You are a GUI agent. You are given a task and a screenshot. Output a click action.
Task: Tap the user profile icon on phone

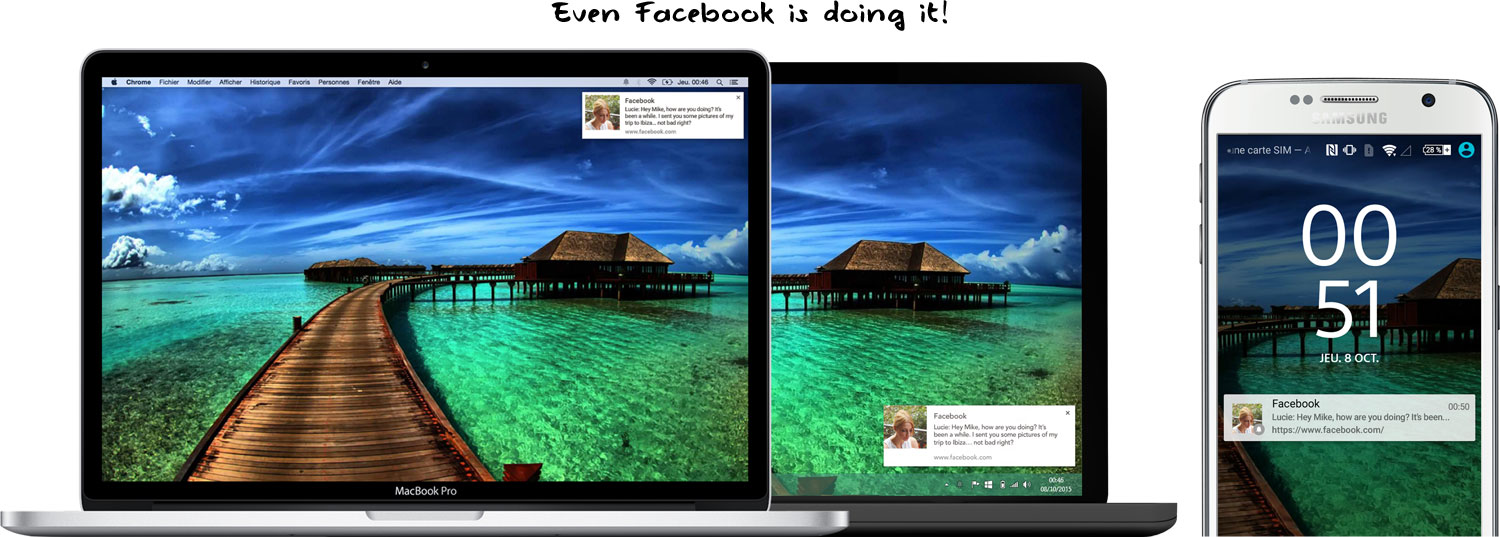pyautogui.click(x=1466, y=150)
